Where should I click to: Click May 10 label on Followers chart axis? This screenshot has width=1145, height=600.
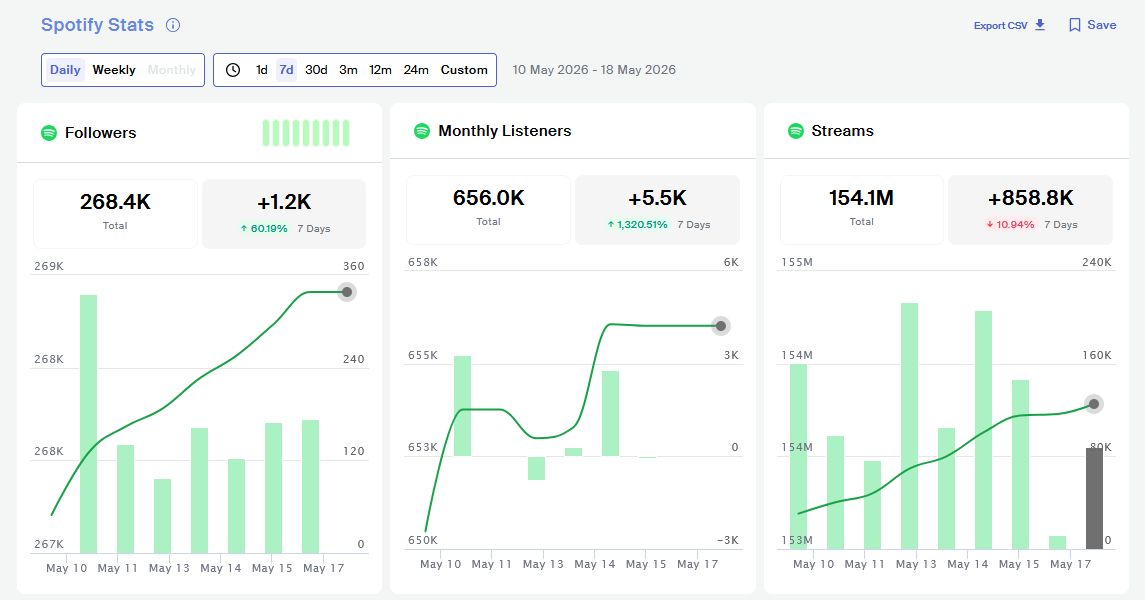point(66,568)
